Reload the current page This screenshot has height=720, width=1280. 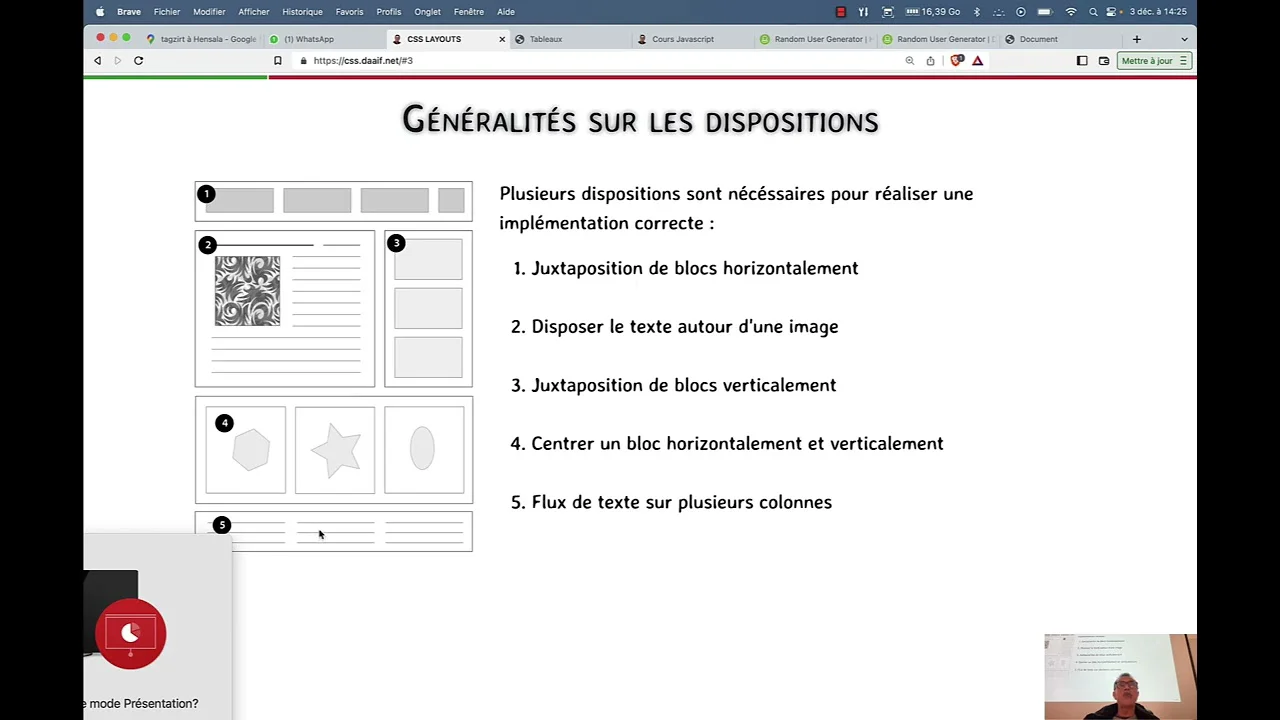coord(138,61)
